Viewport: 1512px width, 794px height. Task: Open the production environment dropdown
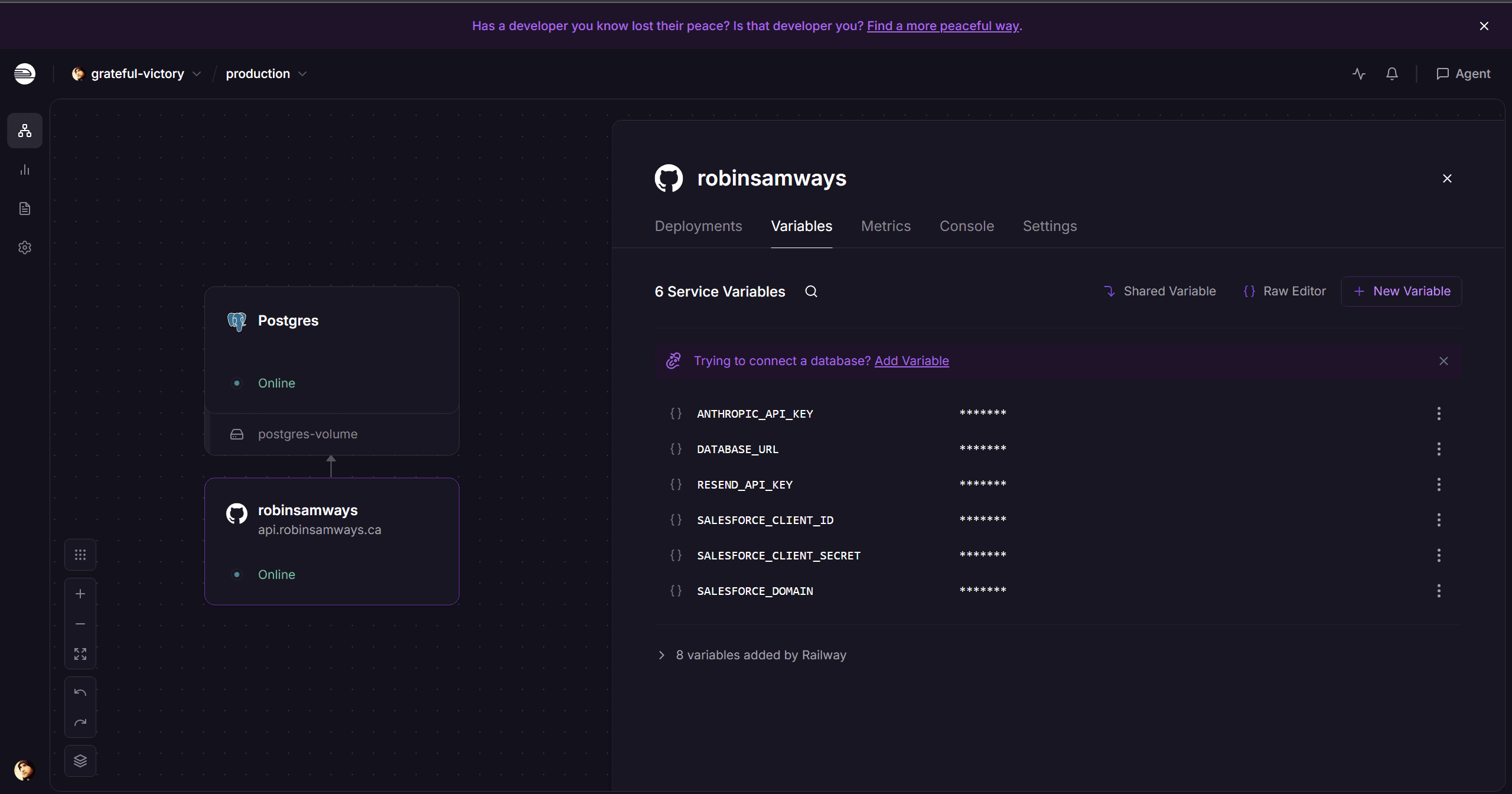coord(266,74)
